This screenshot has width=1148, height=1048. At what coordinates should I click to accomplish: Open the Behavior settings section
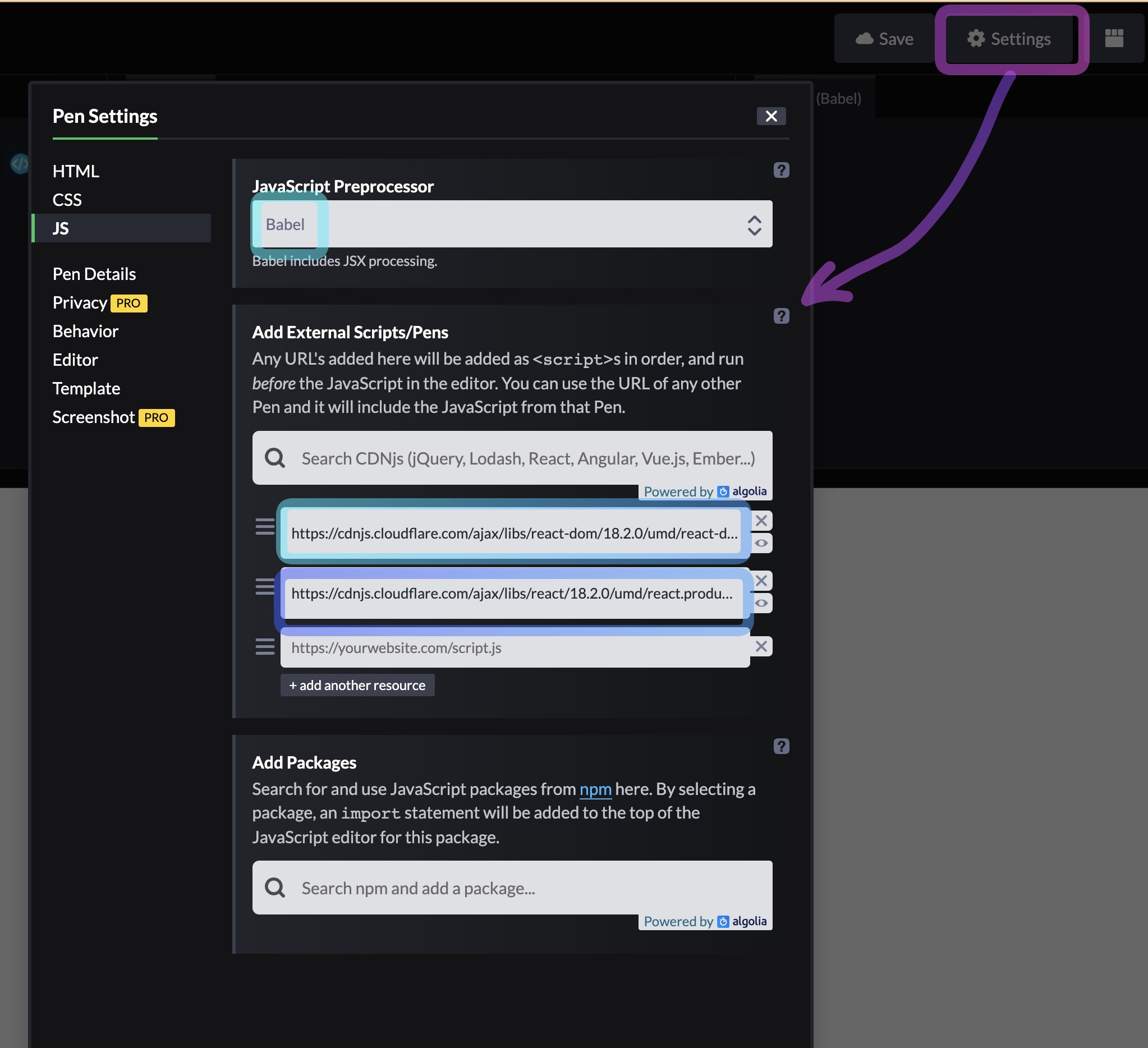(85, 332)
